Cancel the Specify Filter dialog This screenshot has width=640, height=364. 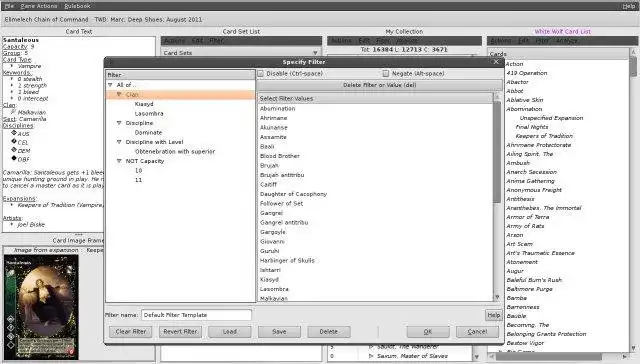(x=477, y=332)
